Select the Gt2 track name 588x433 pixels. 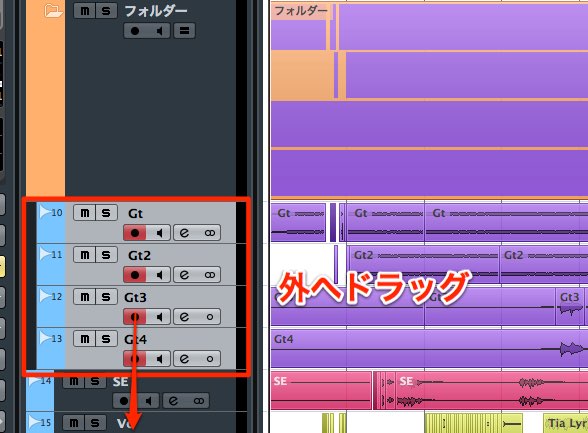pos(139,255)
